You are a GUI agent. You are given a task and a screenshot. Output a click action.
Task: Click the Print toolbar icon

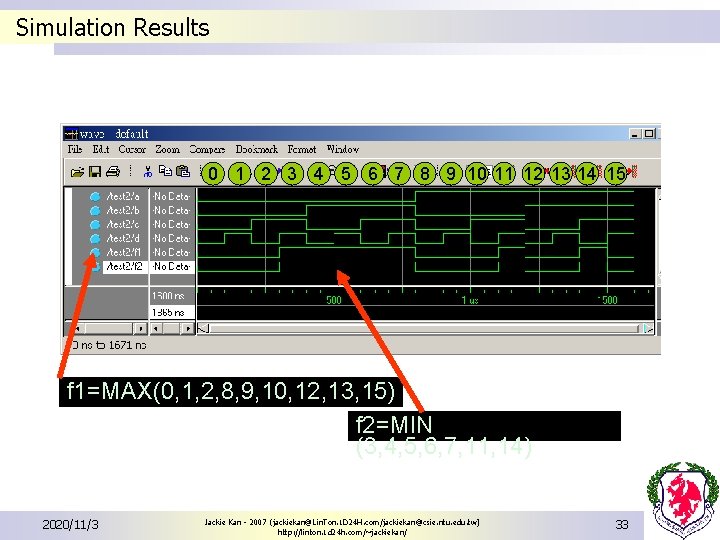coord(112,172)
